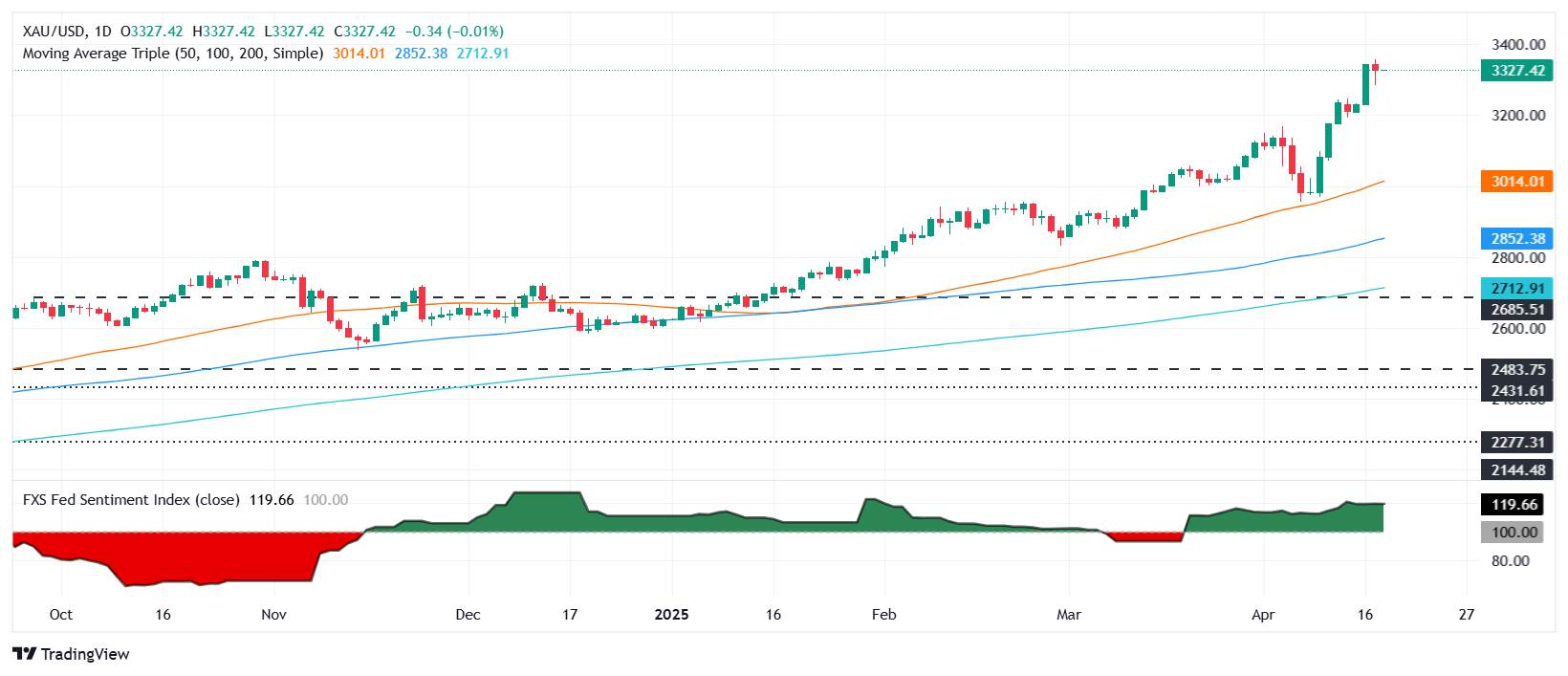
Task: Click the FXS Fed Sentiment Index legend label
Action: [131, 500]
